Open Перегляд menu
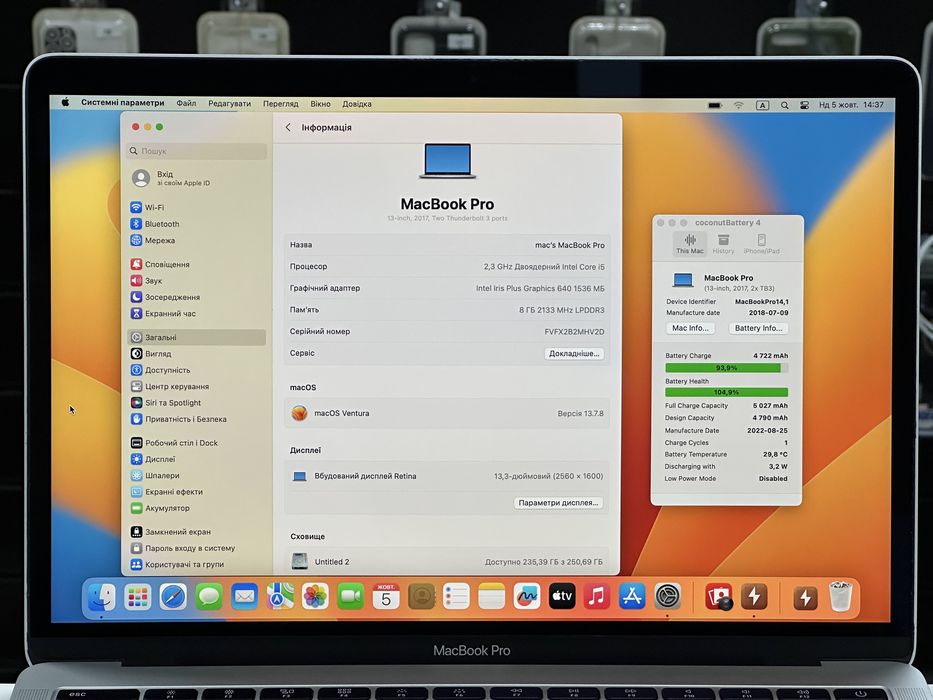Screen dimensions: 933x700 click(281, 104)
